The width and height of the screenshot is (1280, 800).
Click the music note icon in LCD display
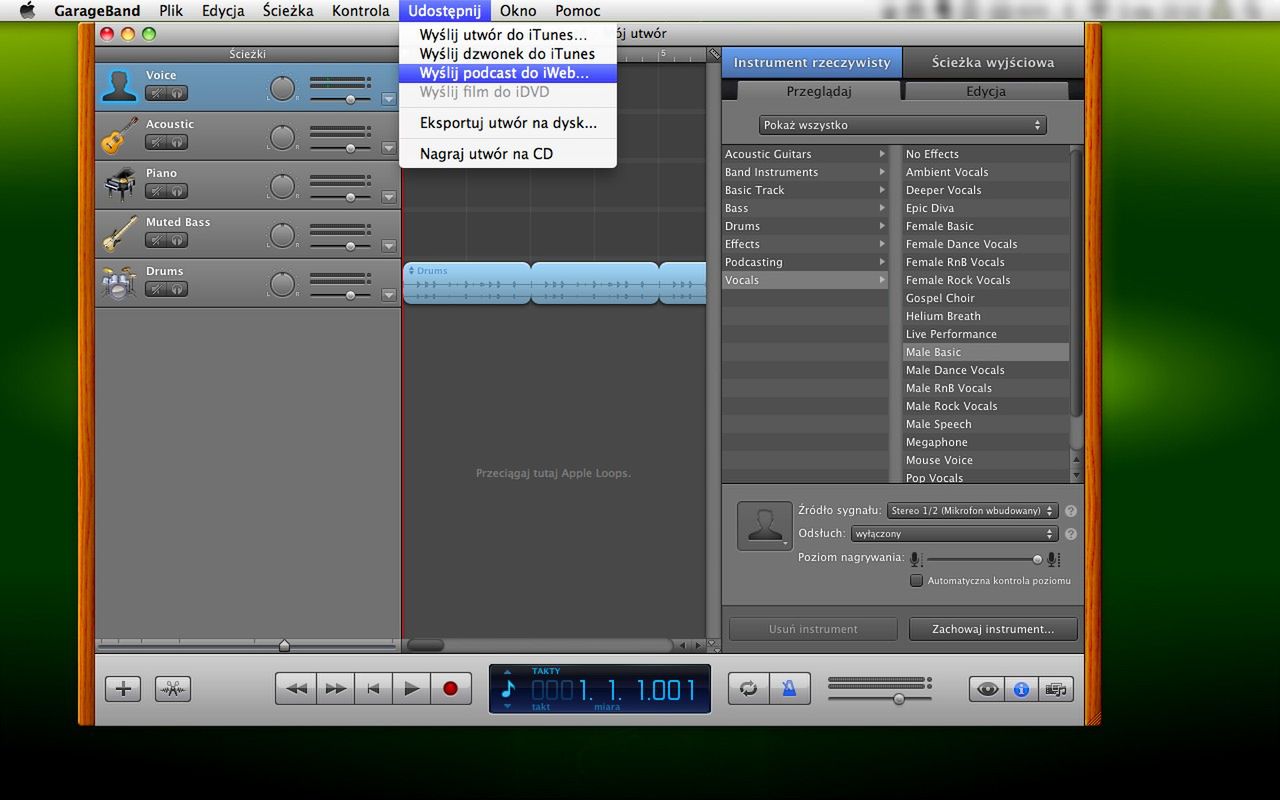[508, 689]
